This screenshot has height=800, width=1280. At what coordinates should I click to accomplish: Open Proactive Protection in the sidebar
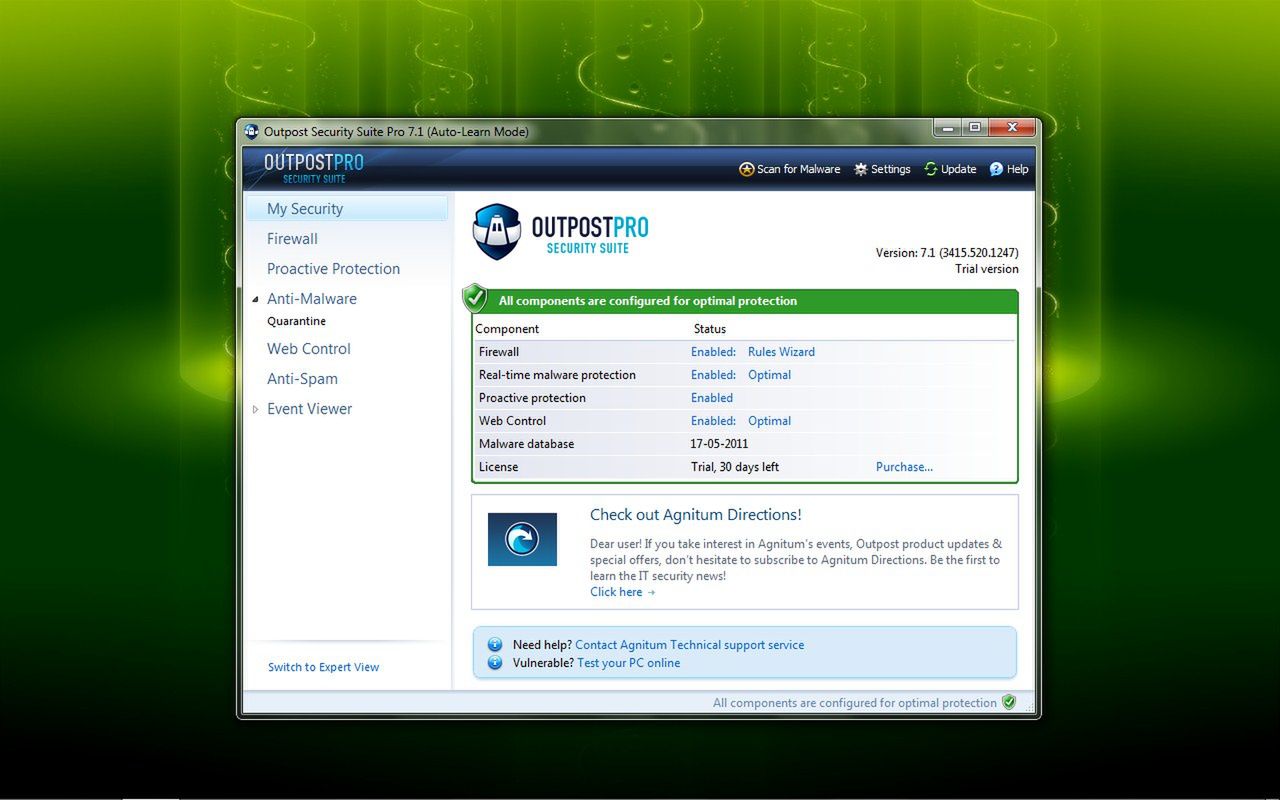tap(333, 269)
